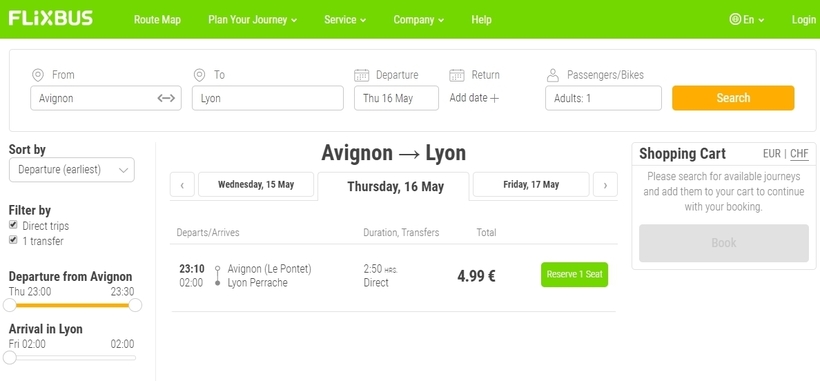Click the From location pin icon
Image resolution: width=820 pixels, height=381 pixels.
[38, 75]
